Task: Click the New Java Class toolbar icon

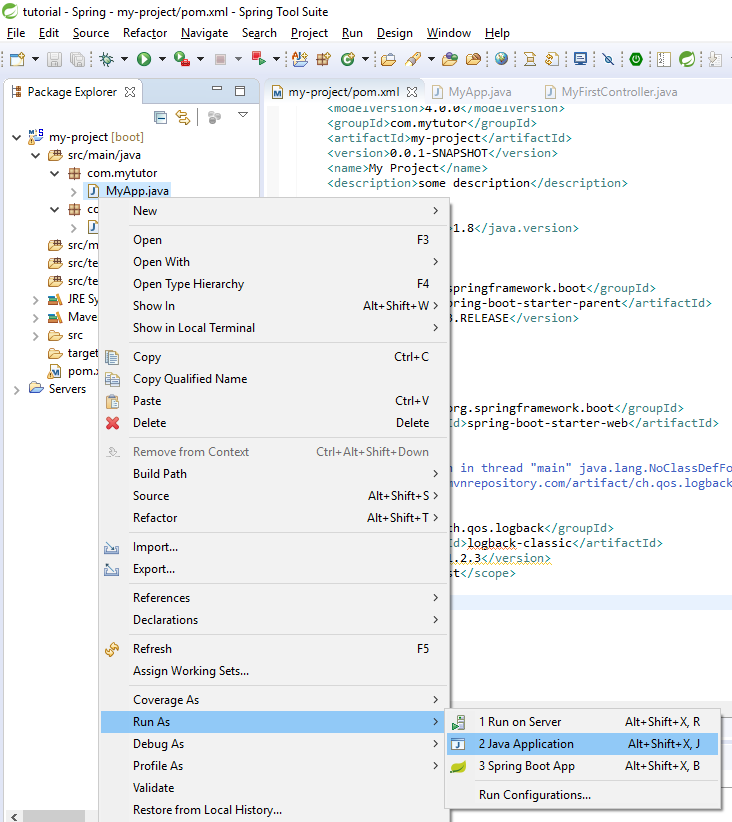Action: tap(347, 59)
